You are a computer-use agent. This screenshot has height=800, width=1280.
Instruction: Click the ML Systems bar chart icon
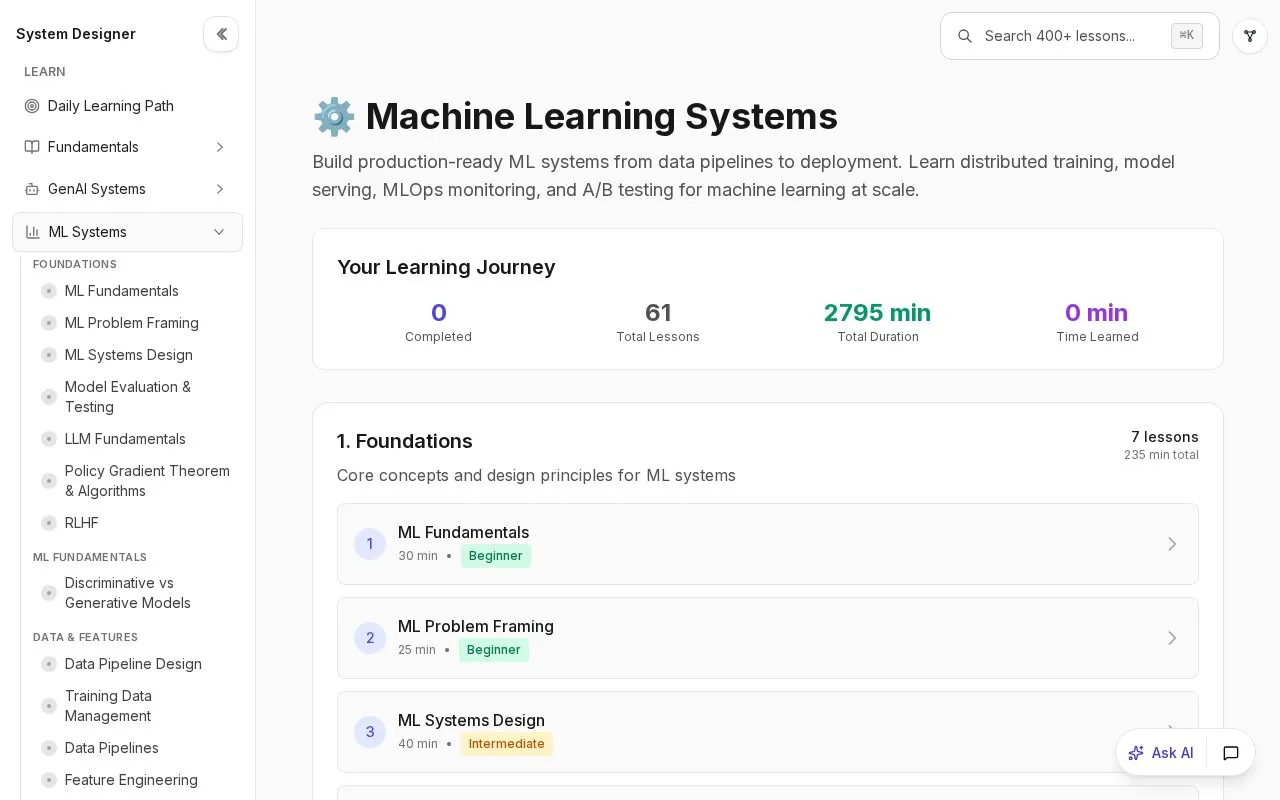33,232
